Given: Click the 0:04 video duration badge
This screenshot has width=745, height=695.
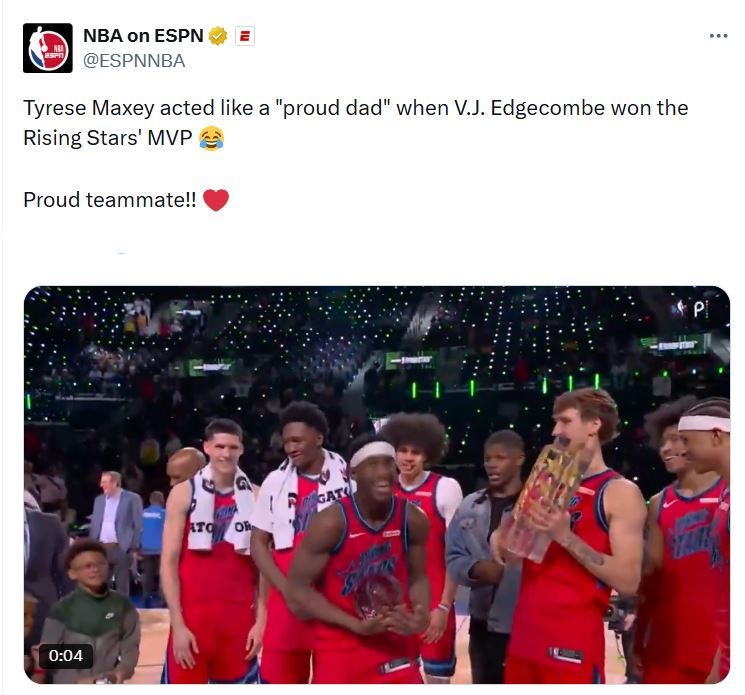Looking at the screenshot, I should click(x=66, y=656).
